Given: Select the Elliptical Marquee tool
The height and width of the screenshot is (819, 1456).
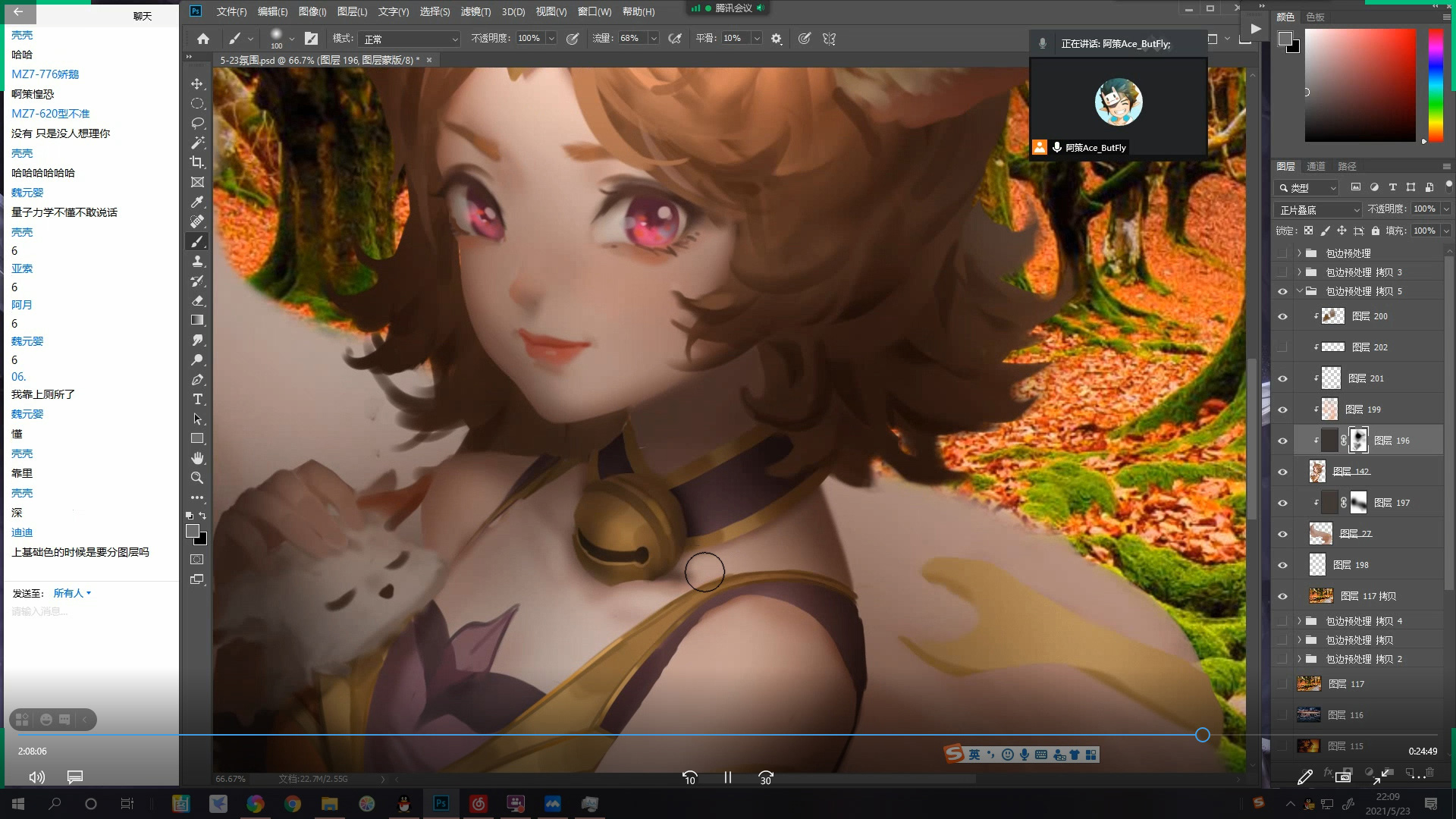Looking at the screenshot, I should click(x=197, y=103).
